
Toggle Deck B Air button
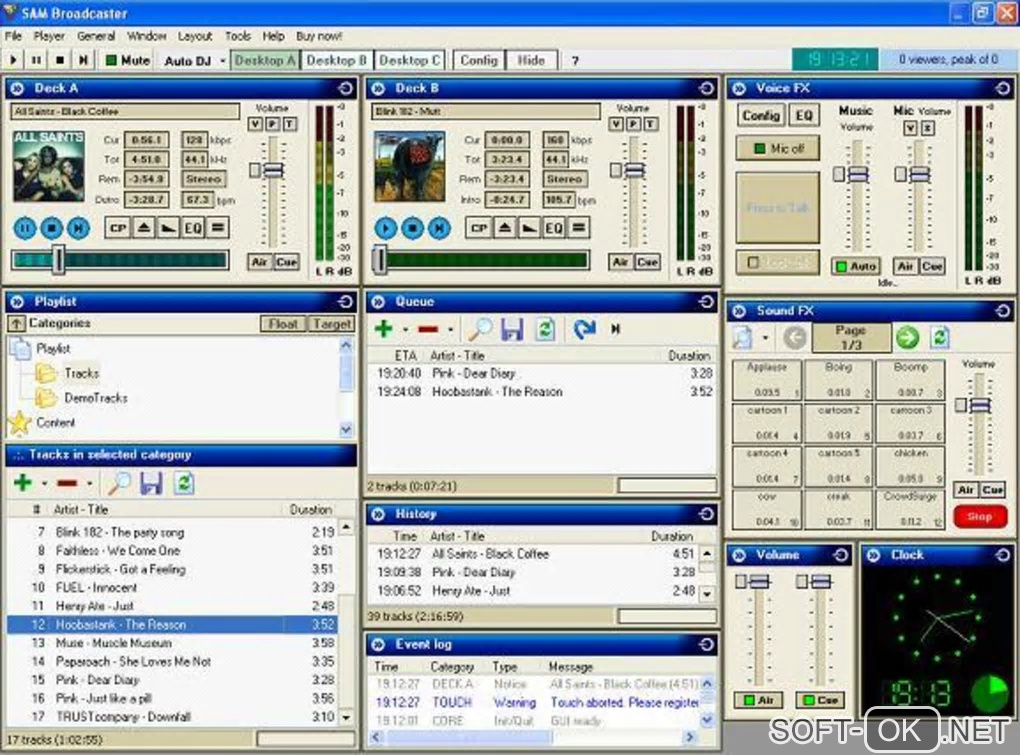click(620, 262)
